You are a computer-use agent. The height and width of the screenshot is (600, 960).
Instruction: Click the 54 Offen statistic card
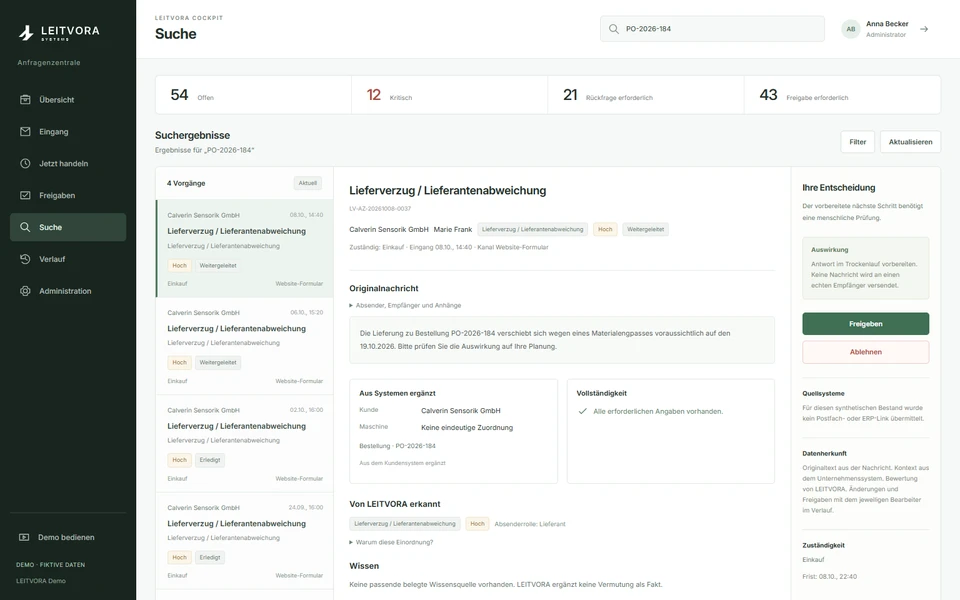pyautogui.click(x=253, y=95)
